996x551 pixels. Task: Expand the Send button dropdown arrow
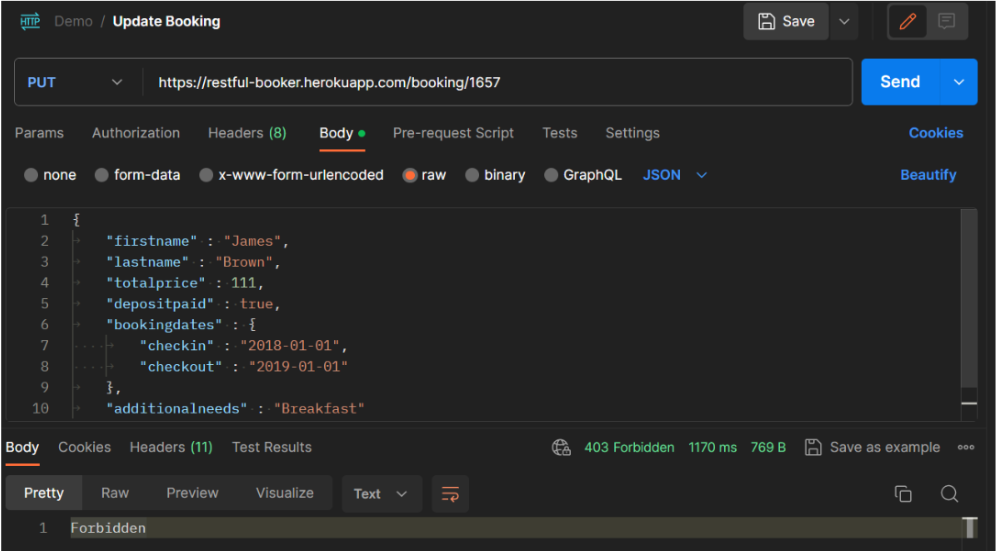pos(959,82)
